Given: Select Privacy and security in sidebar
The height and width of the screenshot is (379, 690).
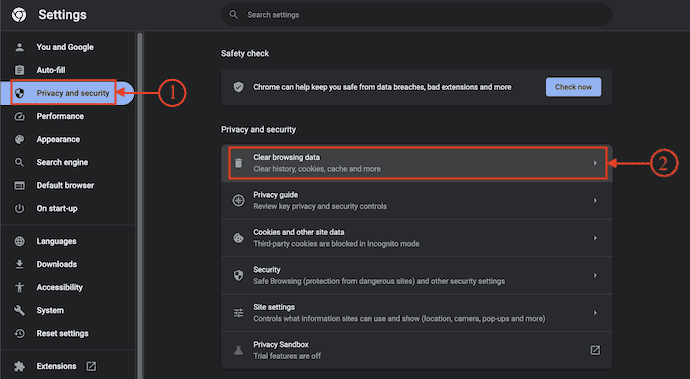Looking at the screenshot, I should coord(67,93).
